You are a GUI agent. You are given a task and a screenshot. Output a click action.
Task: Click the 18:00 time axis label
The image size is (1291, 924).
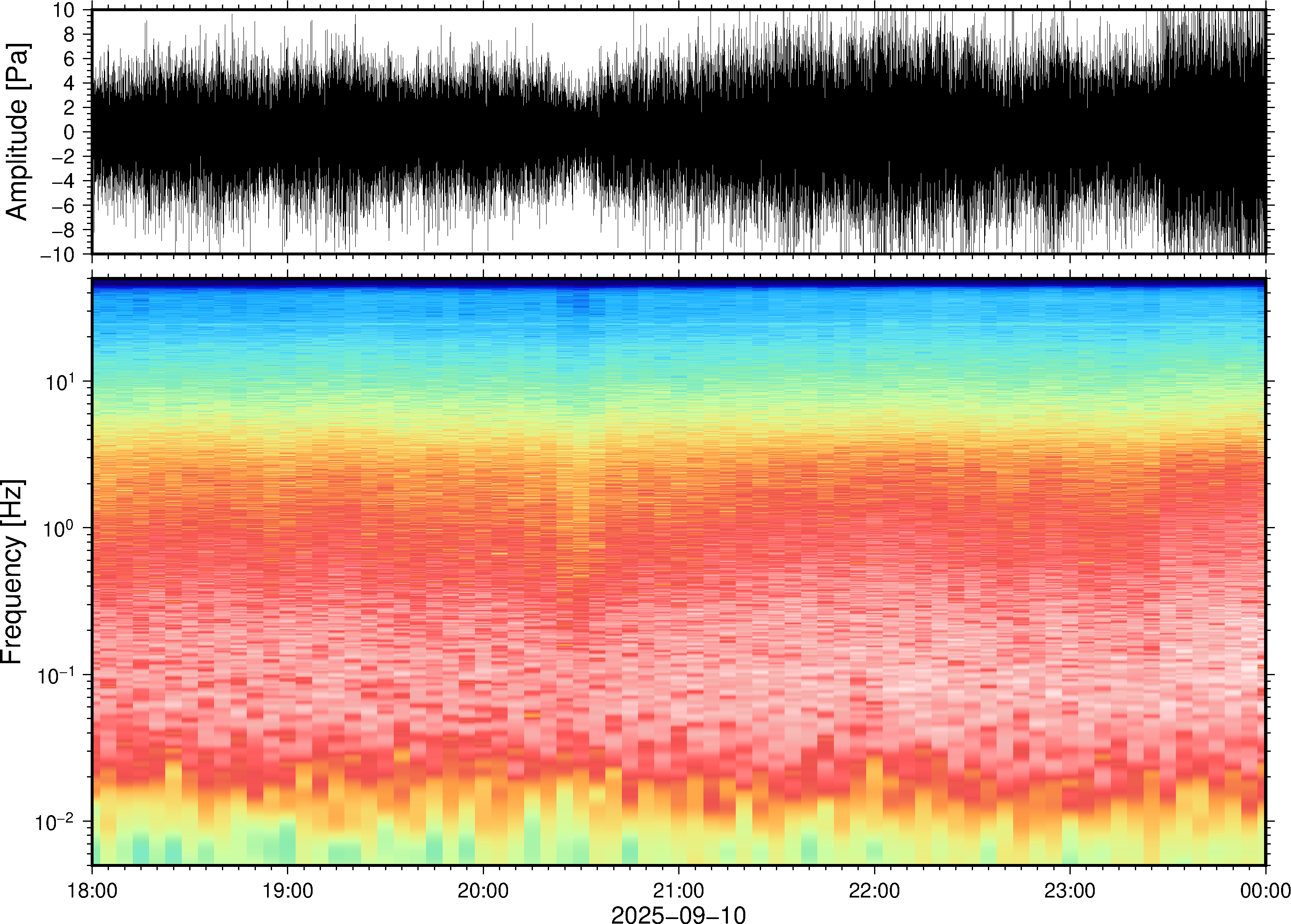92,890
